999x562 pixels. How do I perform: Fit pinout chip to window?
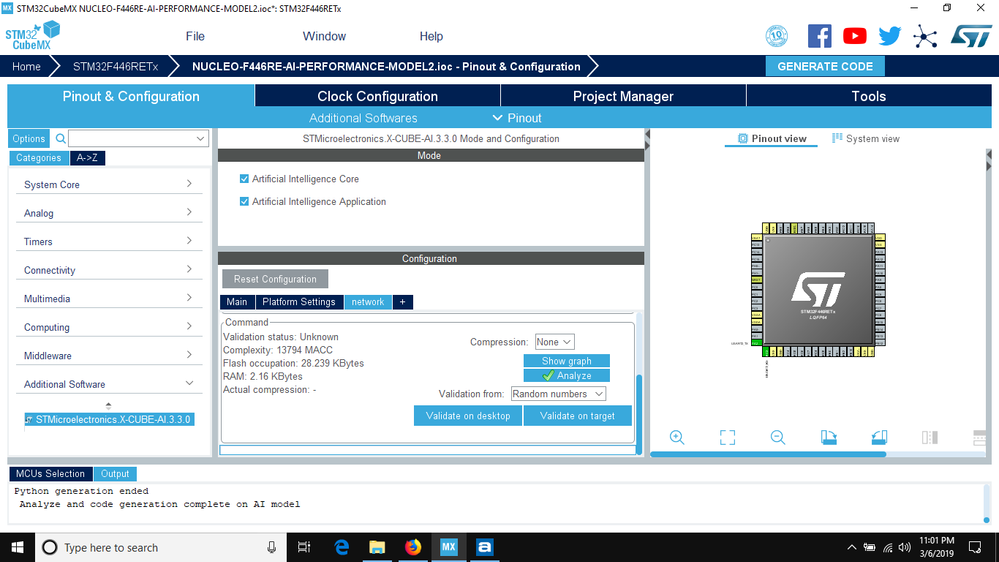point(727,437)
